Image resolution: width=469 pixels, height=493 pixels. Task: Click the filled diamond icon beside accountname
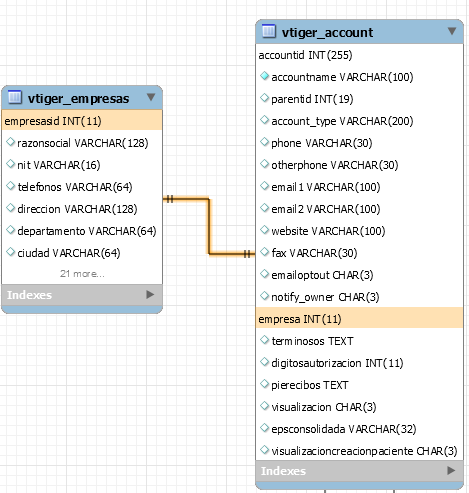point(264,76)
